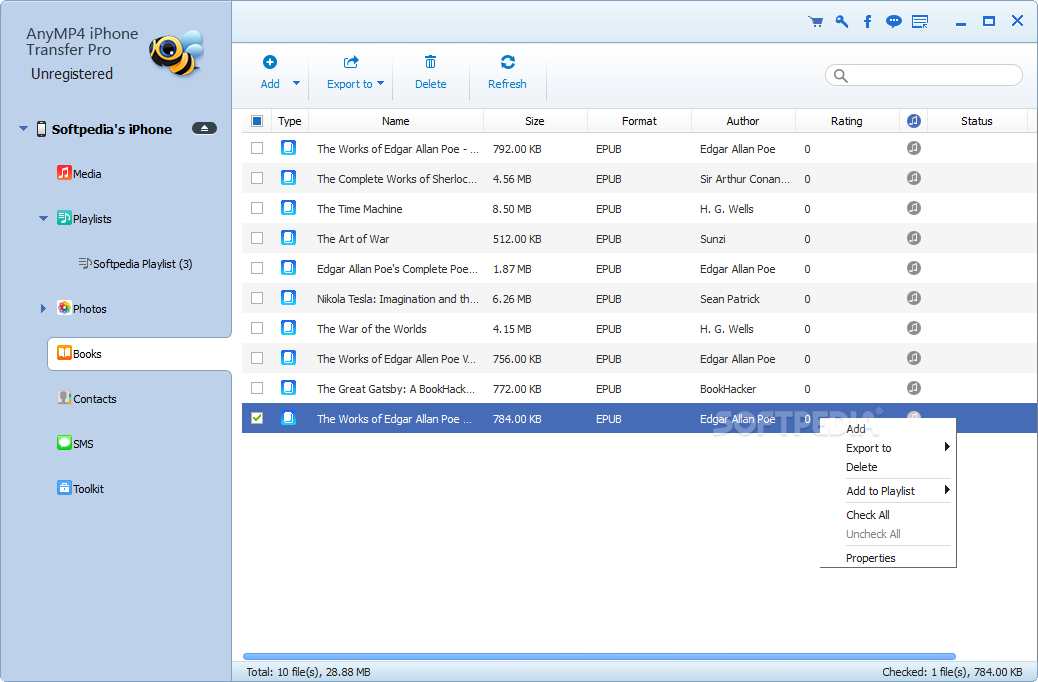Sort by the Size column header

pos(535,121)
